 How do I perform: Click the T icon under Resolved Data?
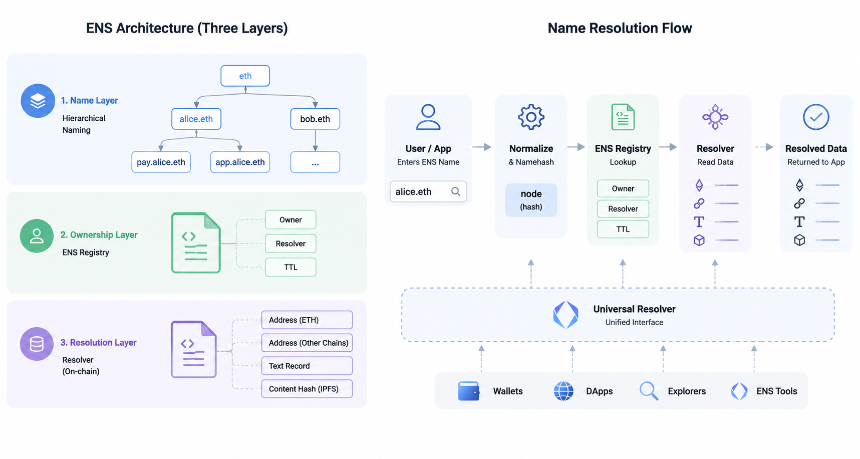(x=800, y=222)
